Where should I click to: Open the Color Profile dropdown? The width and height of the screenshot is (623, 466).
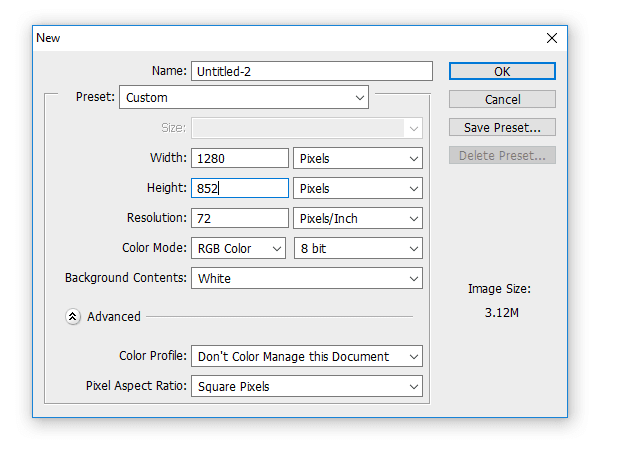coord(307,356)
